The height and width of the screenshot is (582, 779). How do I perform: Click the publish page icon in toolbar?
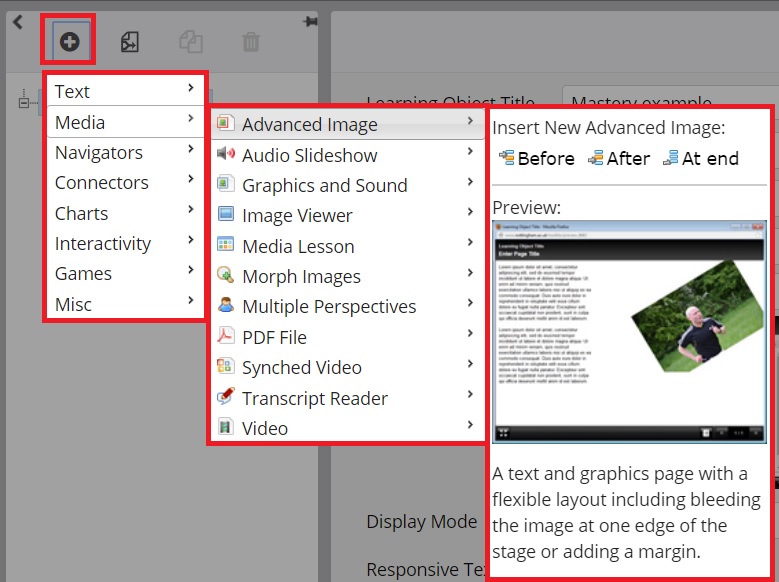[130, 42]
